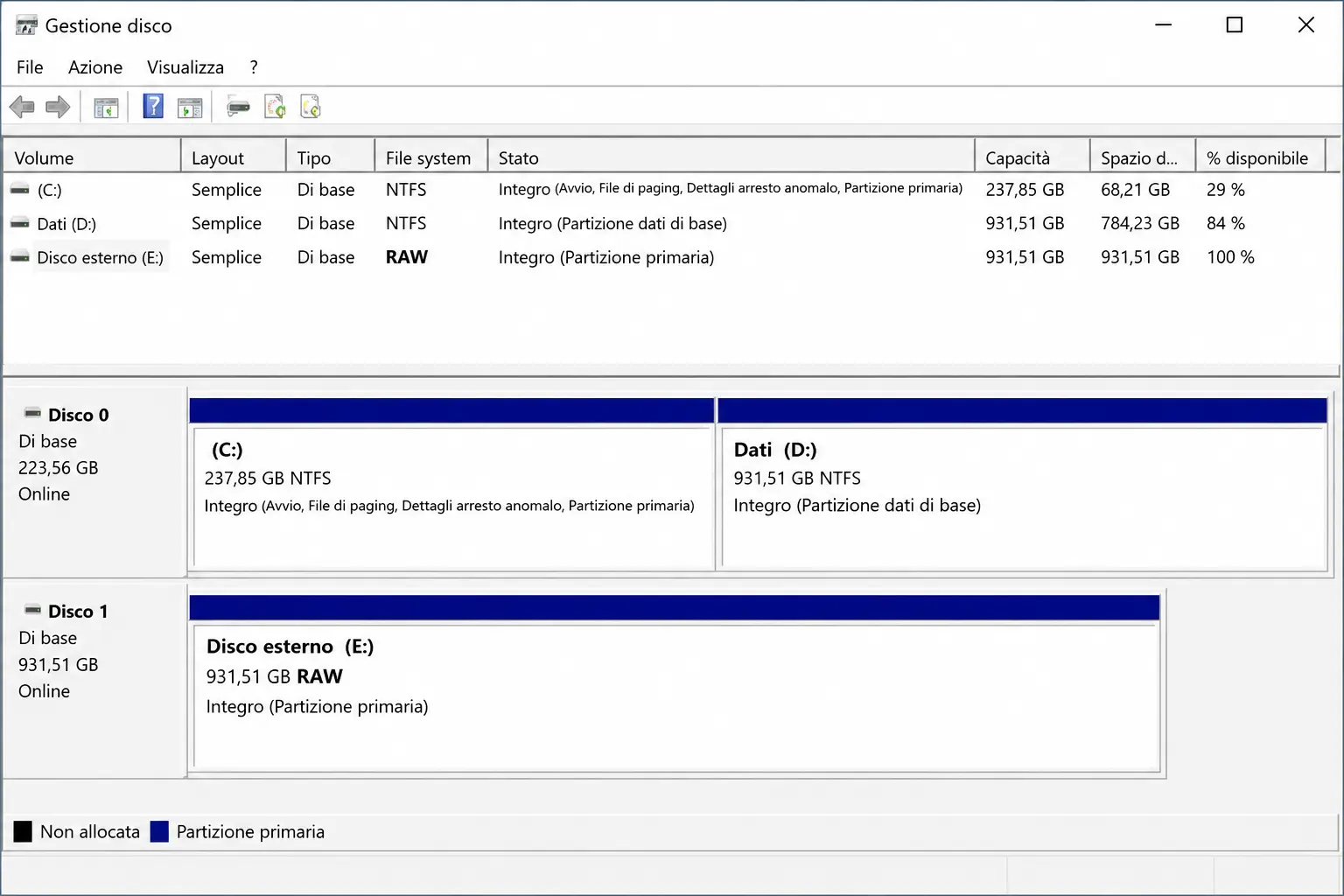Click the Partizione primaria legend label
Screen dimensions: 1344x896
point(250,832)
